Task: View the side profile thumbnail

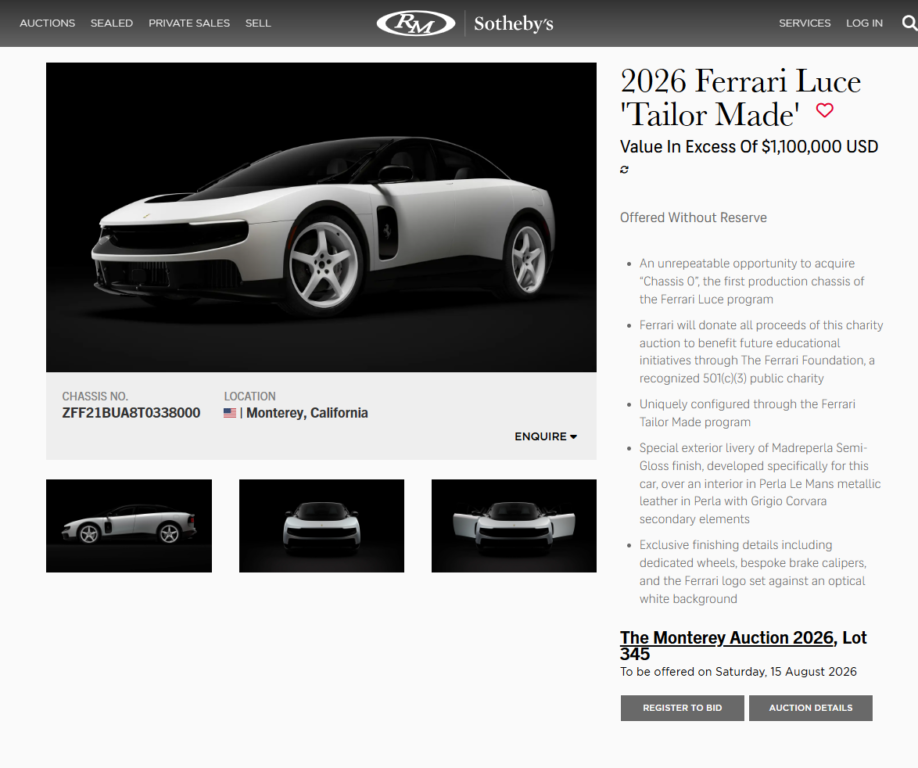Action: tap(129, 526)
